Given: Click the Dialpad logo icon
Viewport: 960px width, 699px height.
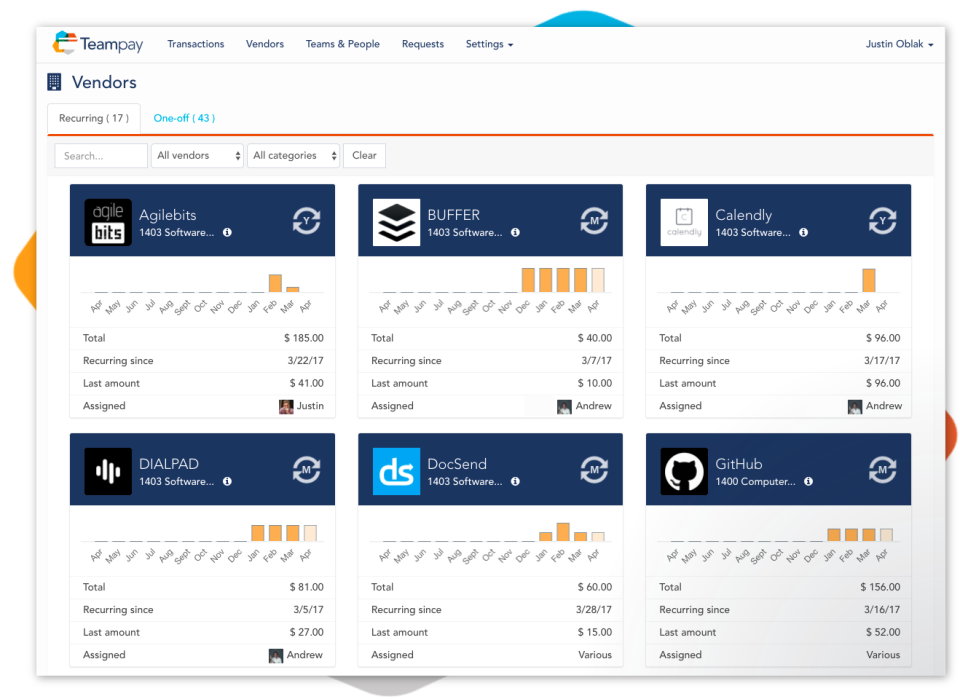Looking at the screenshot, I should [x=107, y=469].
